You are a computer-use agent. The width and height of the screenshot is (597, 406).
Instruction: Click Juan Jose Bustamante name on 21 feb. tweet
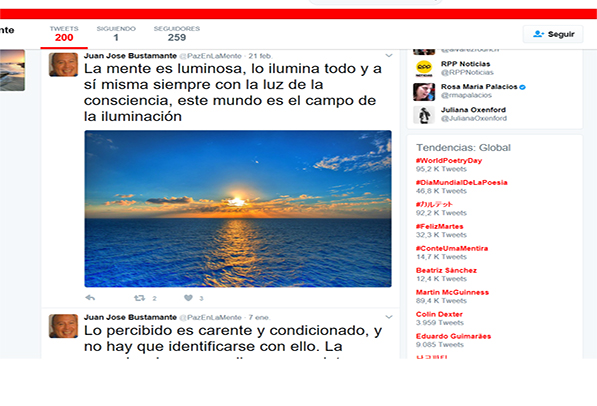coord(130,56)
